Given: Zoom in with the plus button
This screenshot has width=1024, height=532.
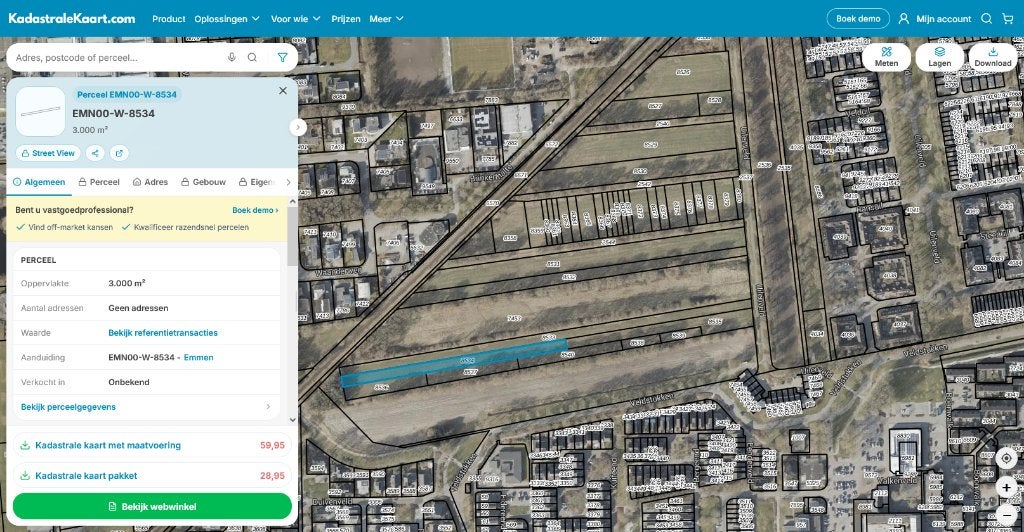Looking at the screenshot, I should (x=1006, y=488).
